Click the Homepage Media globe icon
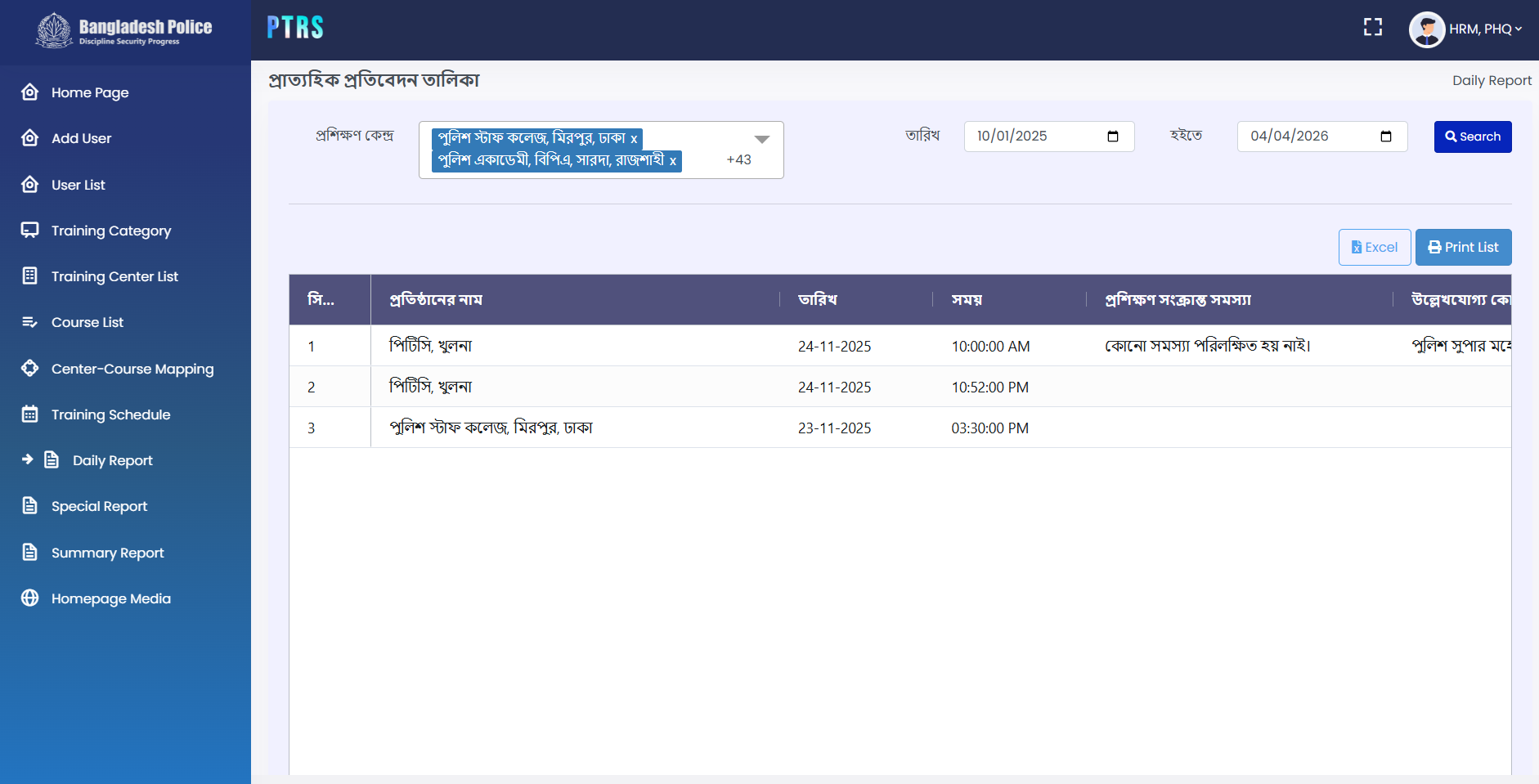 pos(30,598)
